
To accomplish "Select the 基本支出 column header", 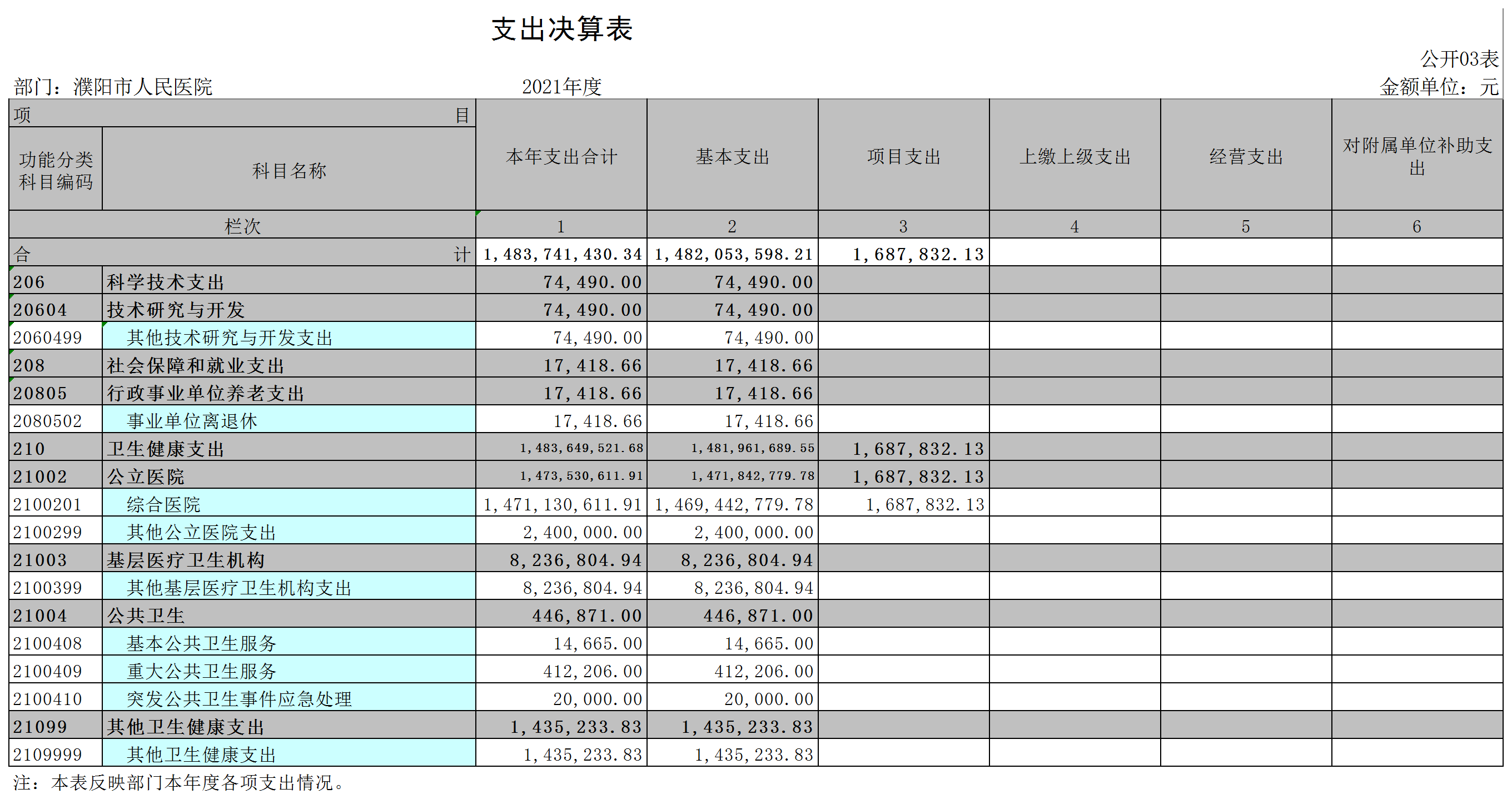I will point(732,156).
